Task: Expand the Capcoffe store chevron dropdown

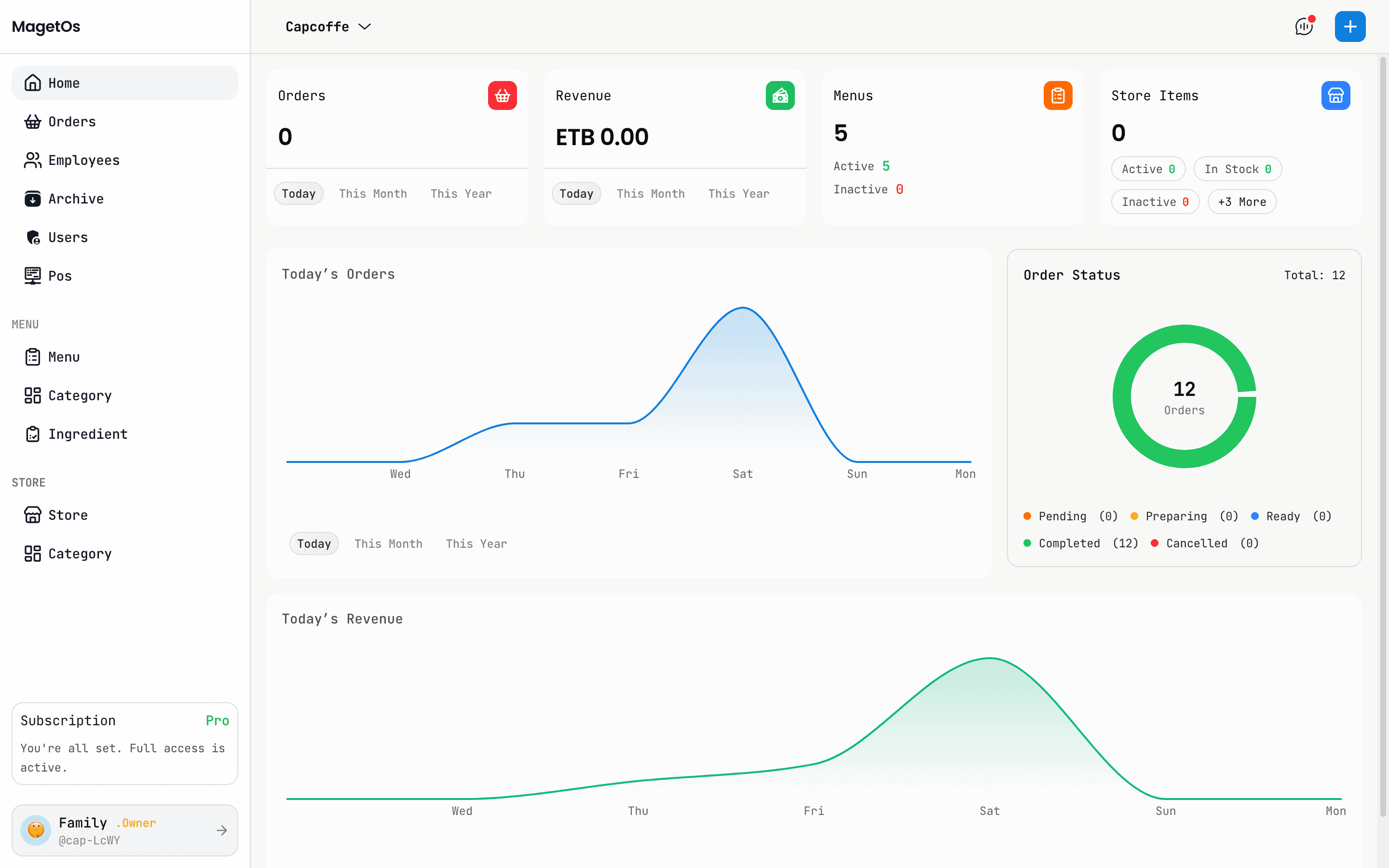Action: click(x=365, y=27)
